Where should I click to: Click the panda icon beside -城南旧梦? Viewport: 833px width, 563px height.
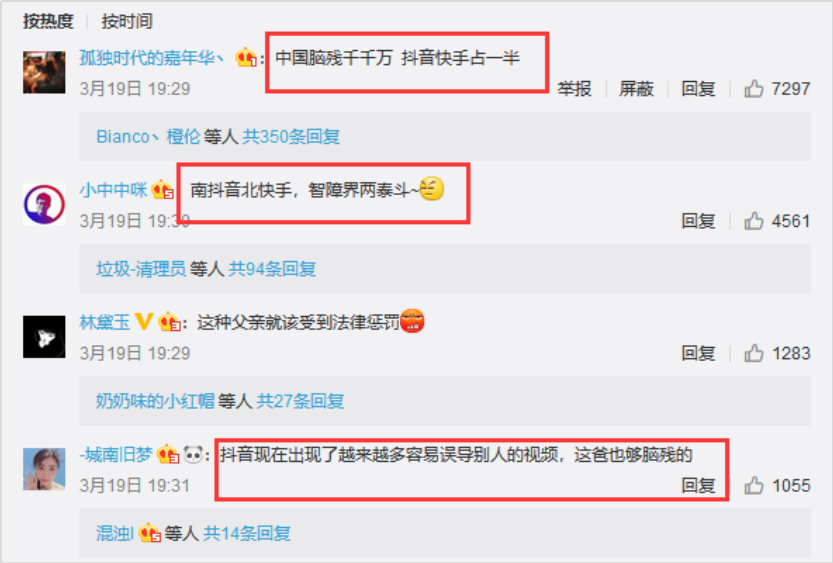194,454
